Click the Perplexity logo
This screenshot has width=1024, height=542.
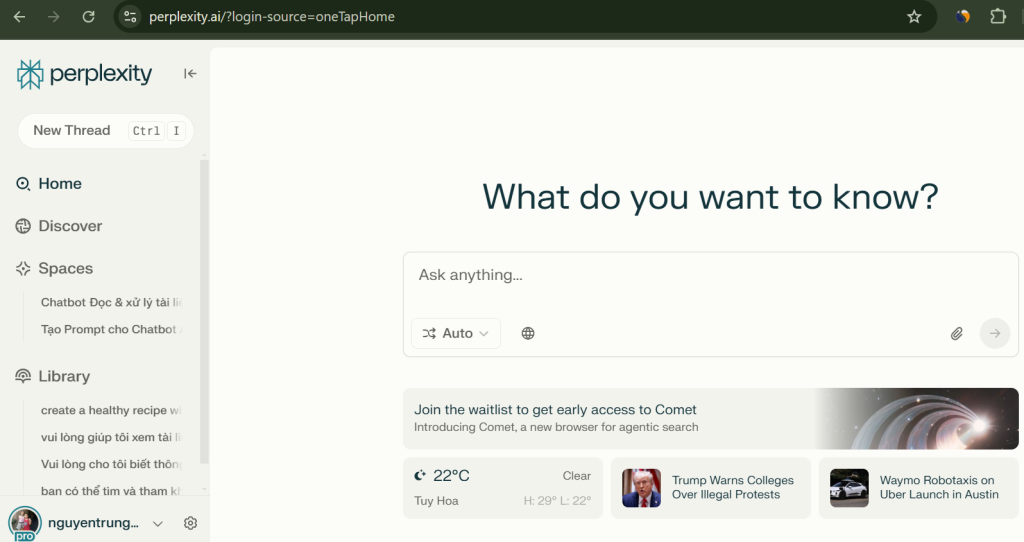point(85,74)
